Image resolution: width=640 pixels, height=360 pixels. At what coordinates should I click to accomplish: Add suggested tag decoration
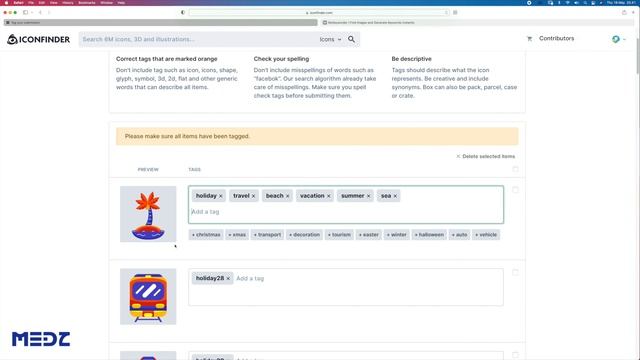(x=304, y=235)
